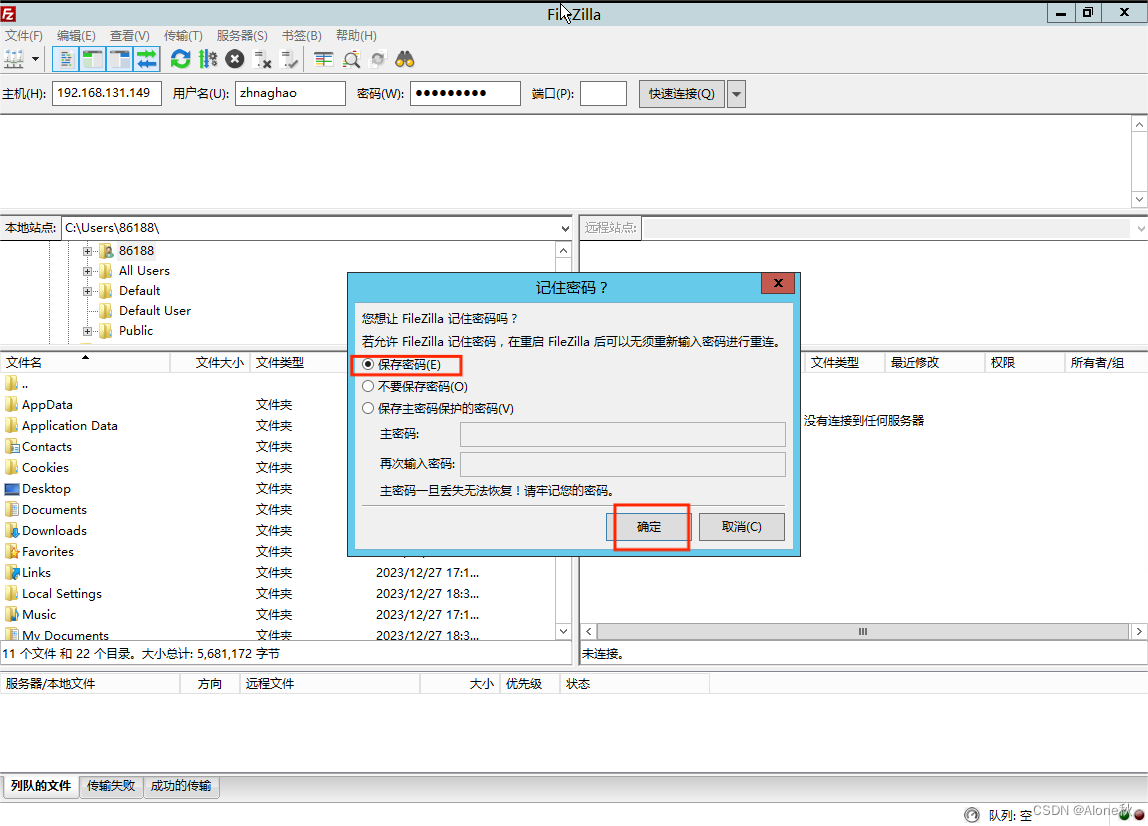
Task: Open the Site Manager dropdown arrow
Action: tap(34, 59)
